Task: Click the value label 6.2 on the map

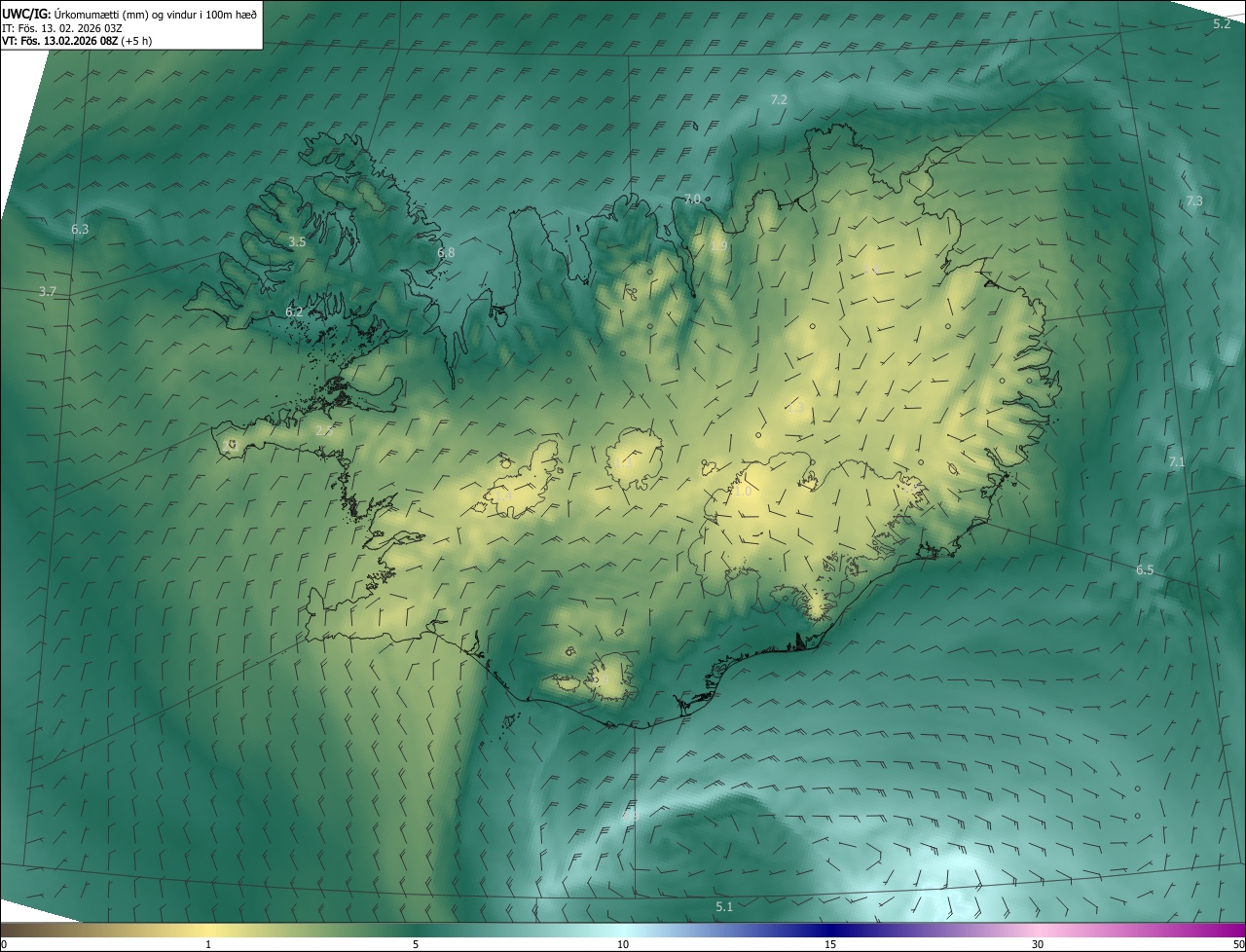Action: click(x=294, y=312)
